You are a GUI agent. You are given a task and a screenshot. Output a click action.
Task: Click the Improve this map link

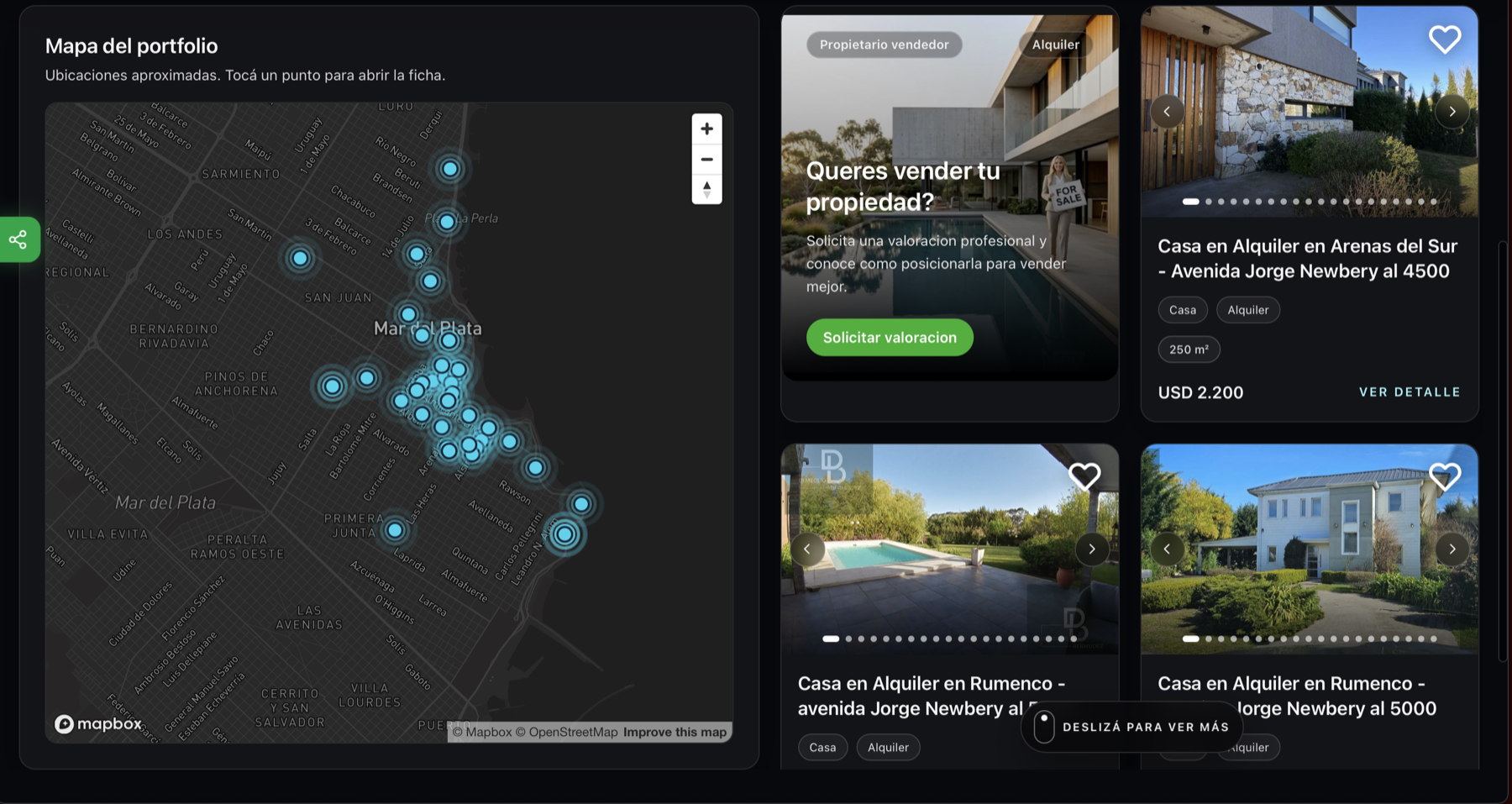675,732
